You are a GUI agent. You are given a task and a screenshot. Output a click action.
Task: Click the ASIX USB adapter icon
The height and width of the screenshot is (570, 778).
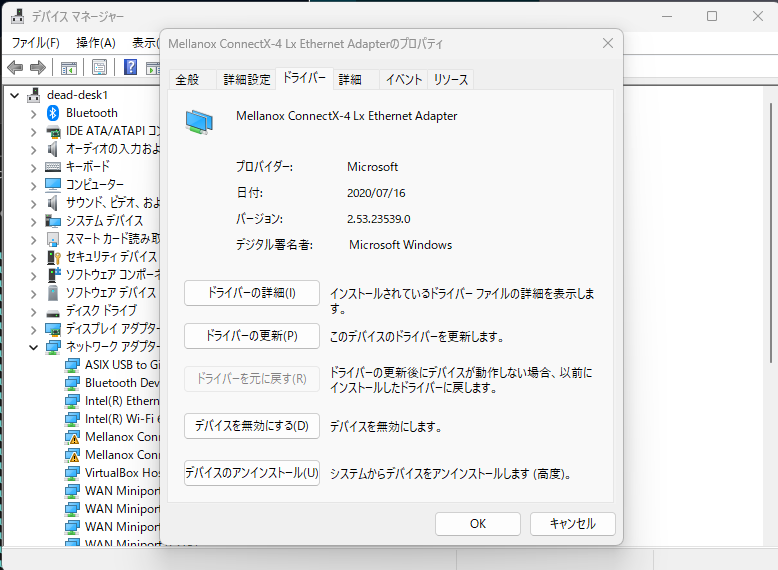(x=72, y=366)
